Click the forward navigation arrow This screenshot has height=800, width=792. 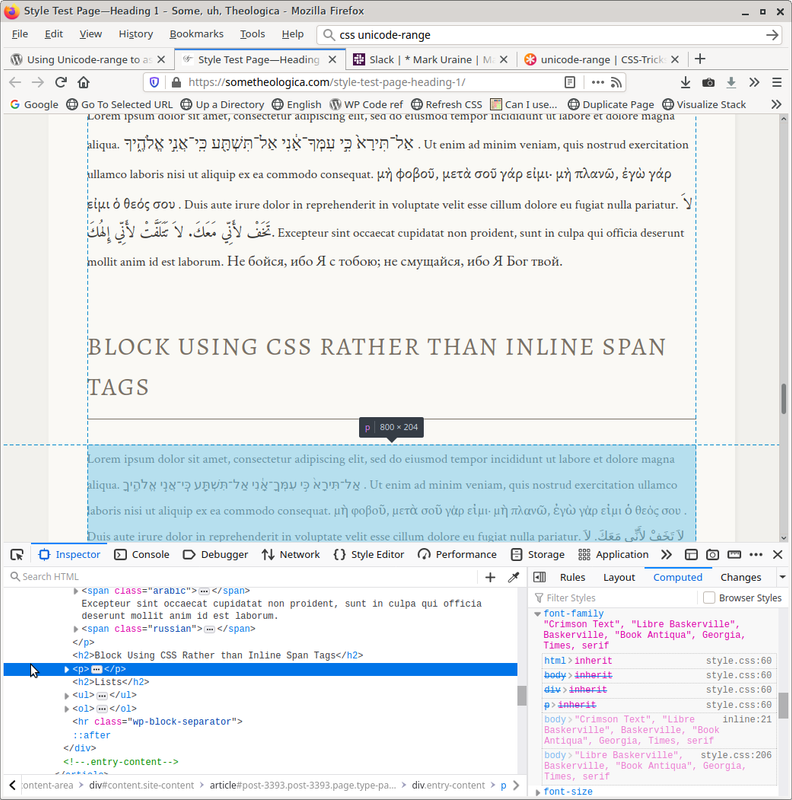tap(38, 82)
